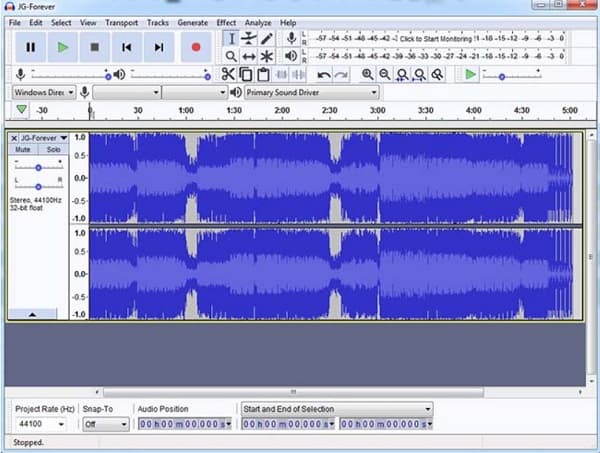The width and height of the screenshot is (600, 453).
Task: Skip to start of track
Action: (x=126, y=47)
